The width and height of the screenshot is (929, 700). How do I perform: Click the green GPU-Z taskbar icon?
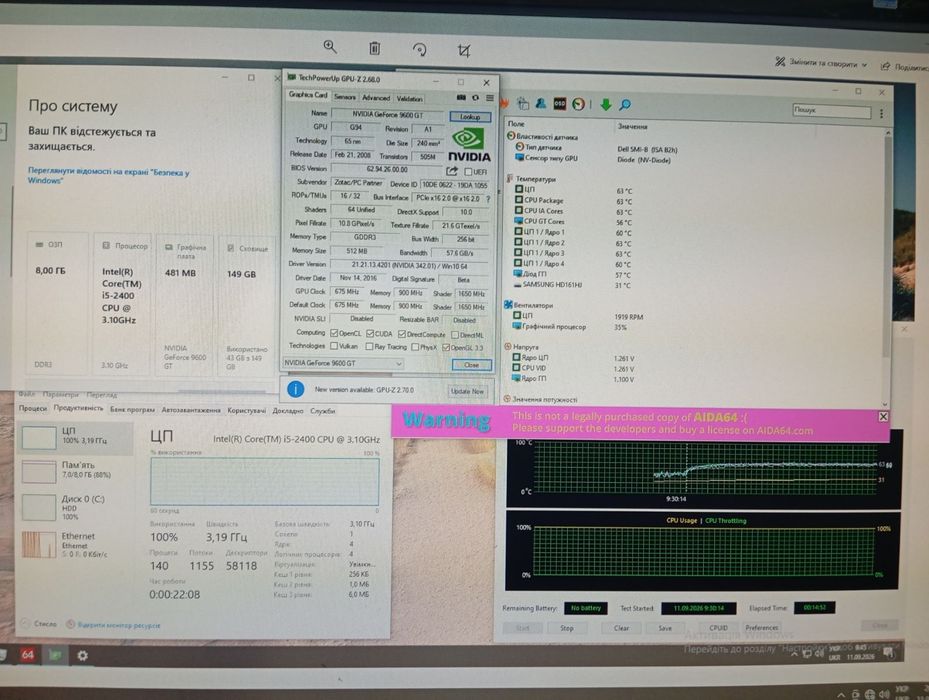[55, 655]
